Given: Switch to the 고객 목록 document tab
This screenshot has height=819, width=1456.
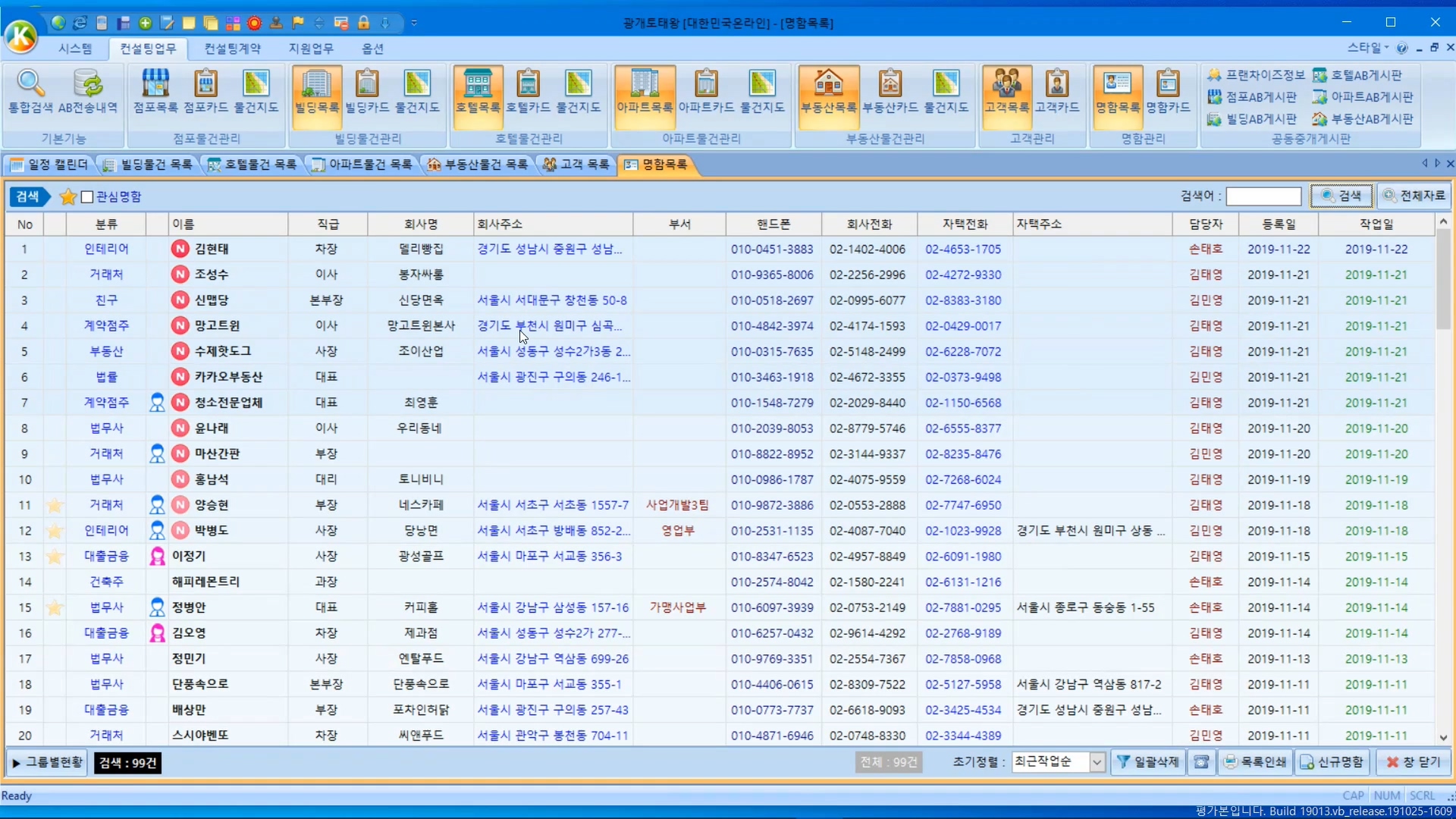Looking at the screenshot, I should coord(576,165).
